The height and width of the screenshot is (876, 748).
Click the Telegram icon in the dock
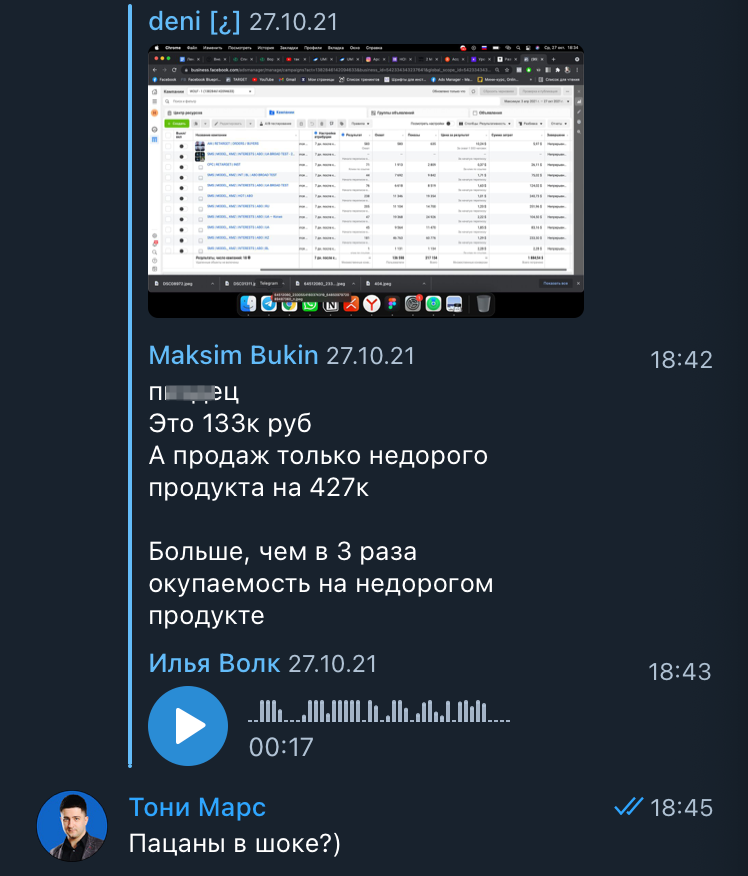click(269, 304)
